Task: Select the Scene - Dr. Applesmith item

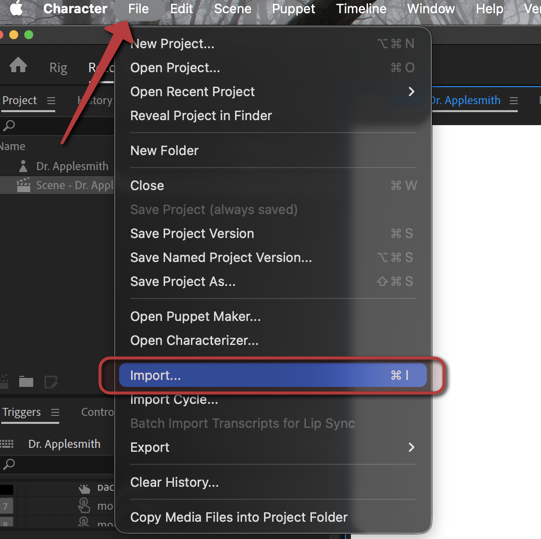Action: click(57, 185)
